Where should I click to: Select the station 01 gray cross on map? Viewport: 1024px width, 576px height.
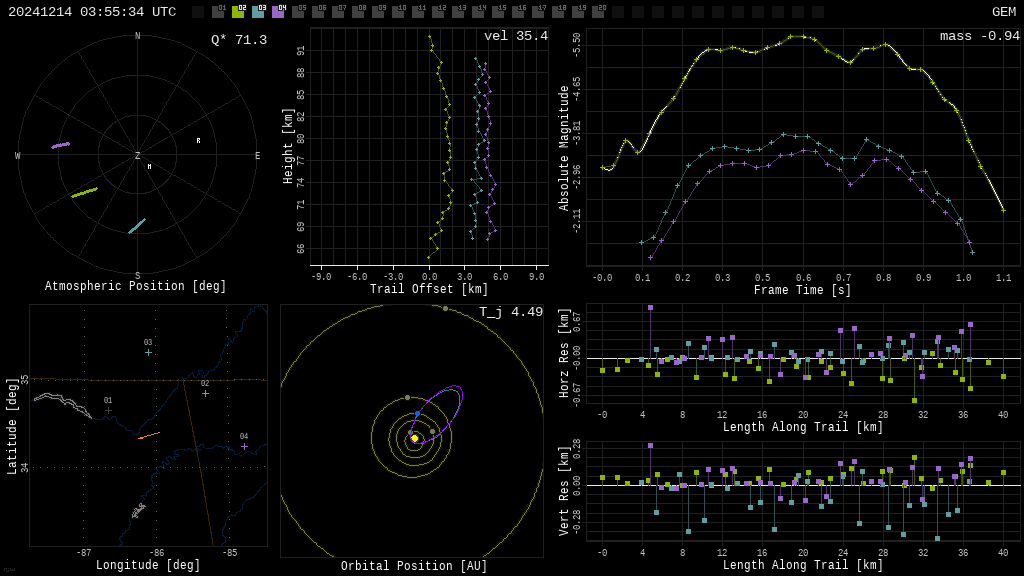108,410
